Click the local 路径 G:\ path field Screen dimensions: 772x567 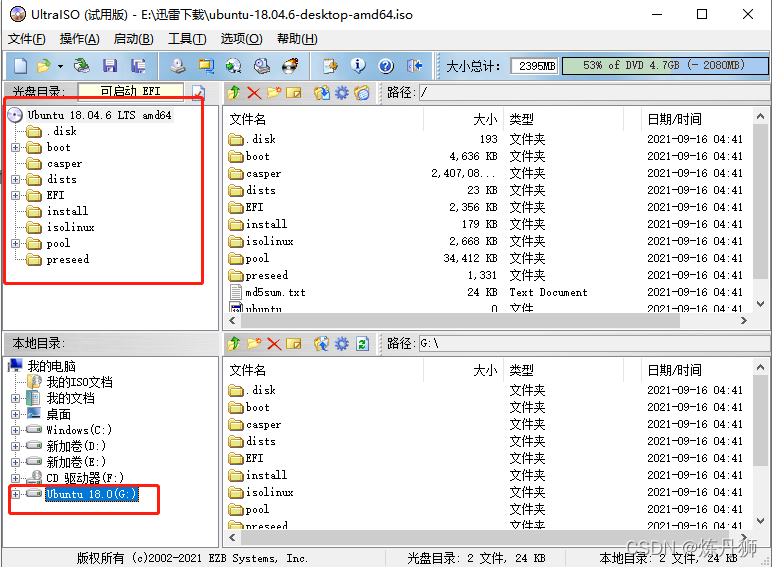click(x=594, y=344)
